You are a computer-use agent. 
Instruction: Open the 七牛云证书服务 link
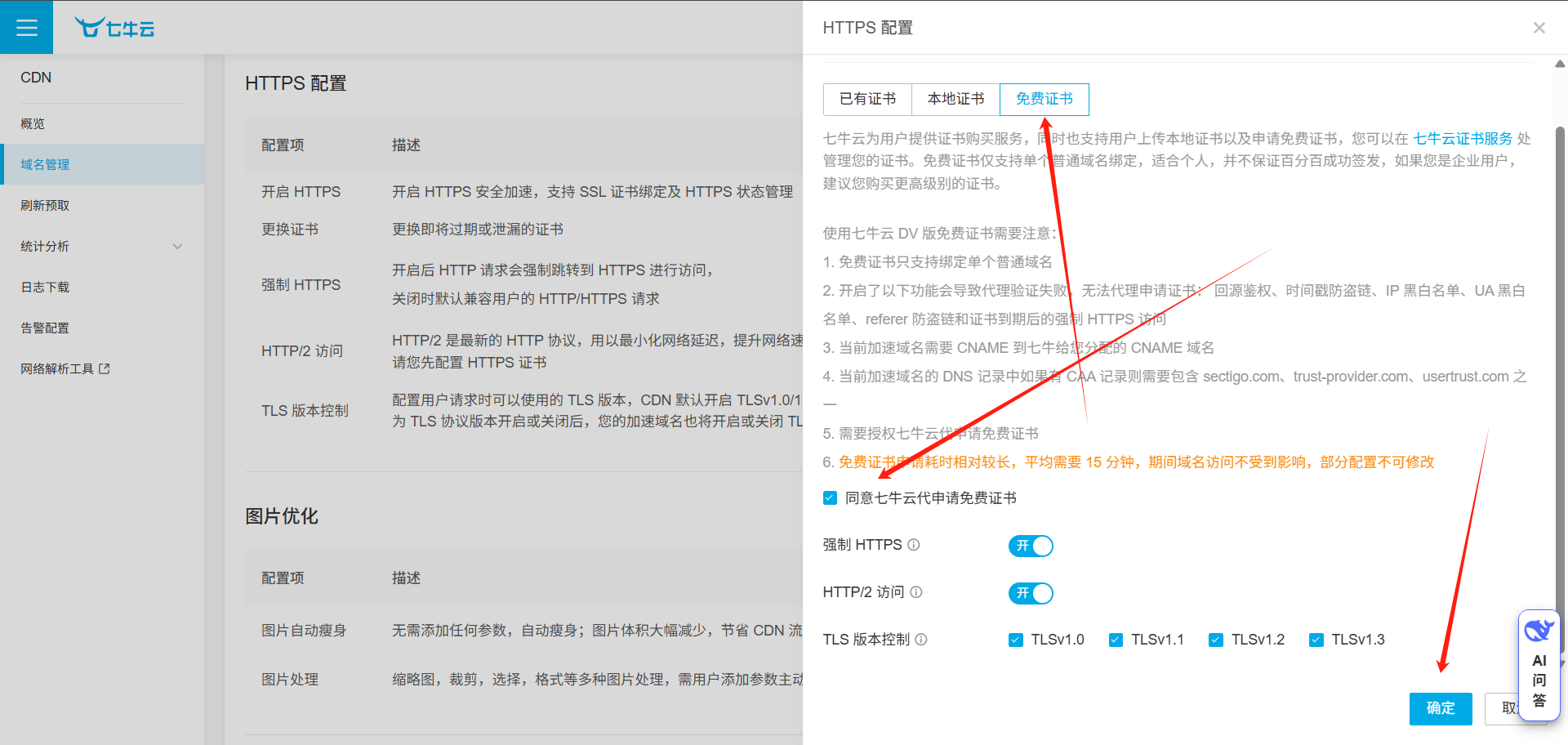1462,139
